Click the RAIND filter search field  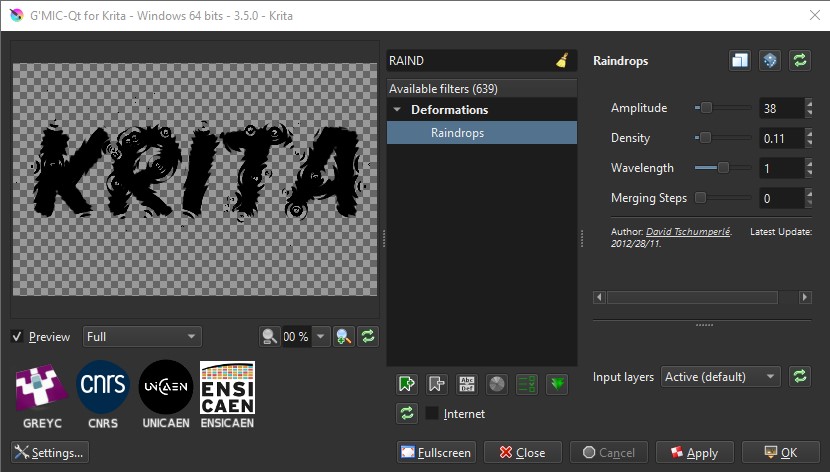coord(468,61)
